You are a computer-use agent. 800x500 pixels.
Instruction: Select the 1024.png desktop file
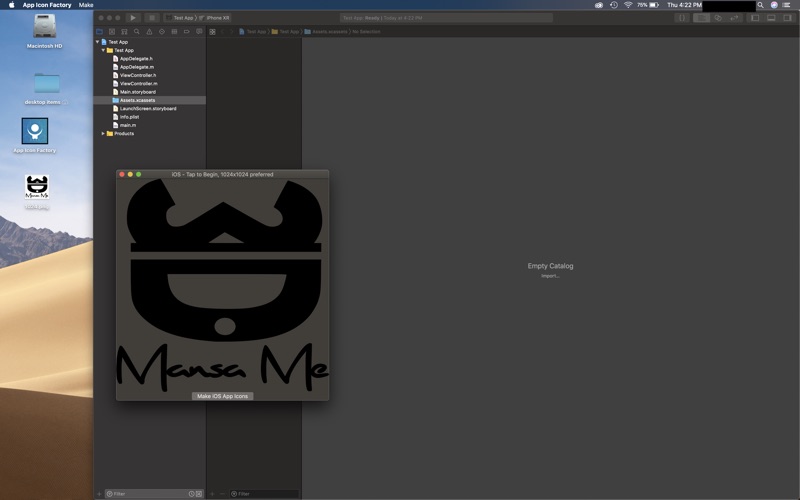(x=37, y=187)
